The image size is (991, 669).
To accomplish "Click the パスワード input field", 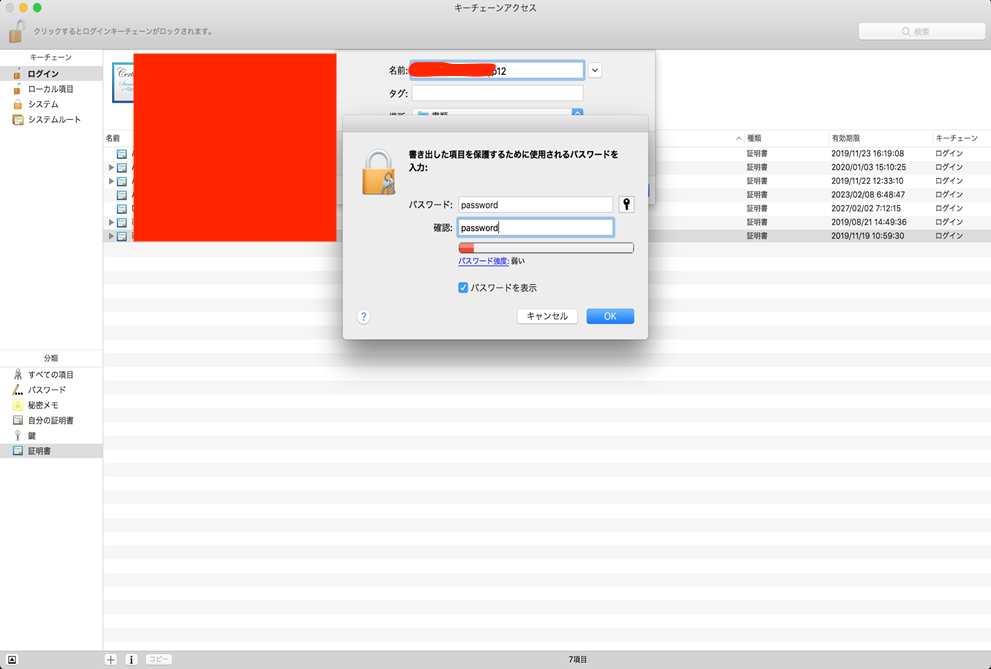I will (535, 205).
